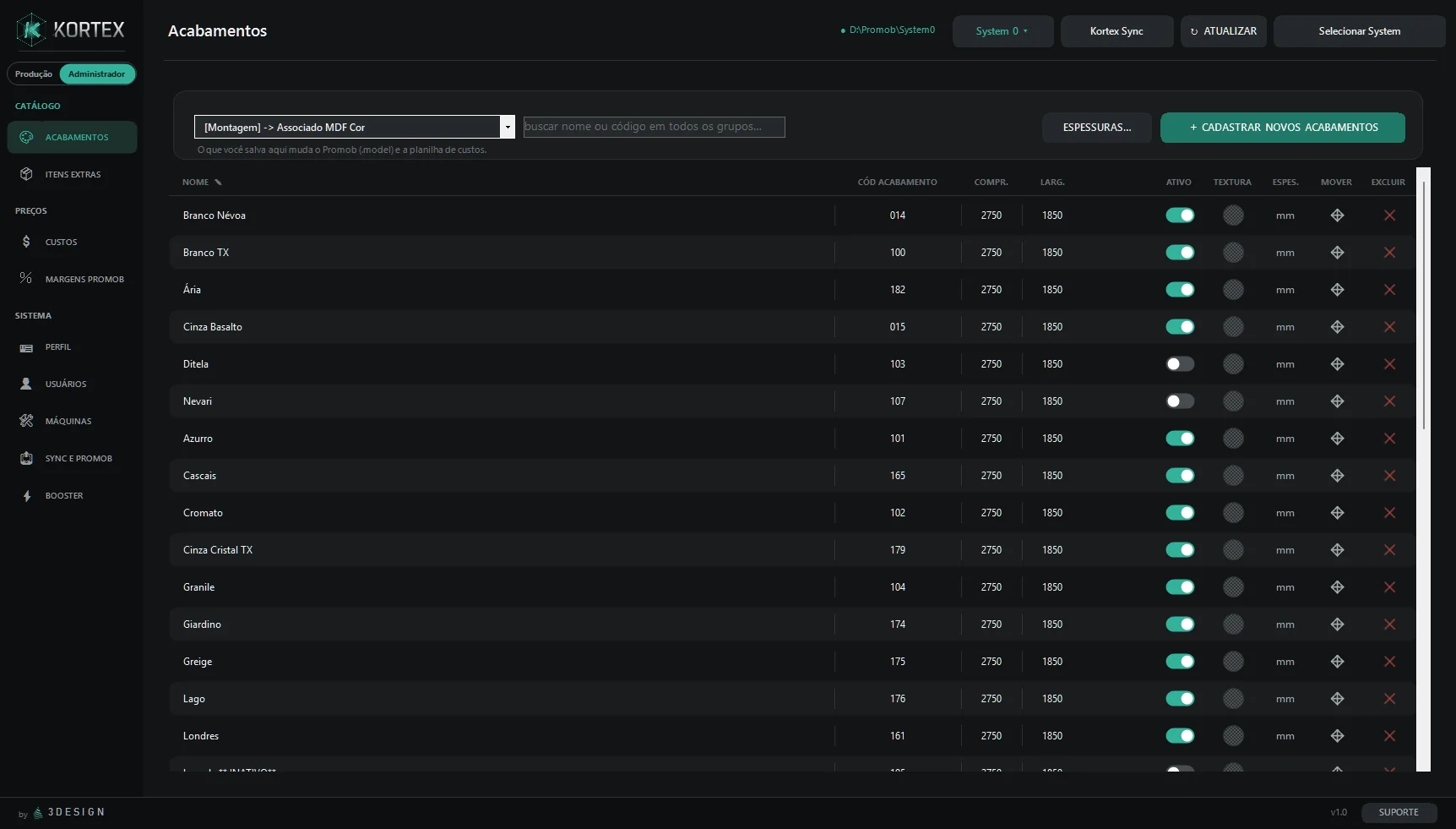Open the System 0 dropdown

[x=1002, y=31]
